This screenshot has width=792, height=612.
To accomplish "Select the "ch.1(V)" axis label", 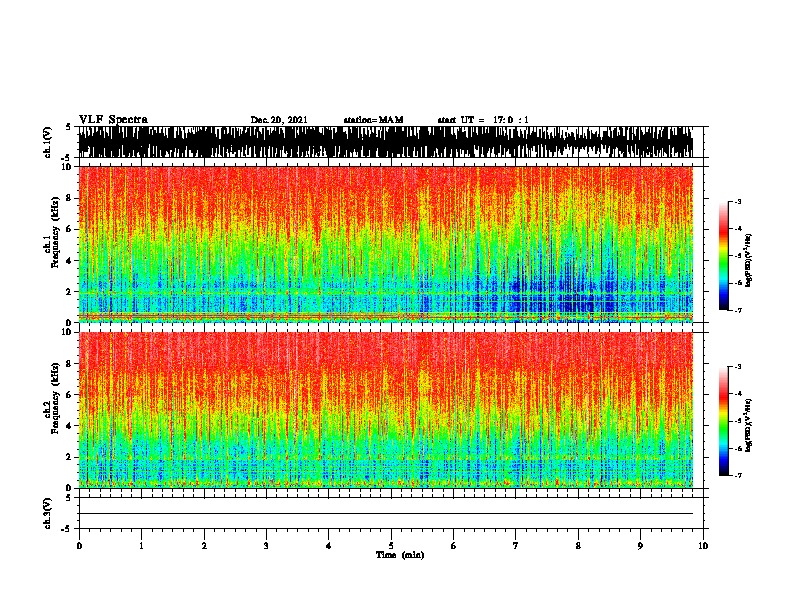I will pos(48,142).
